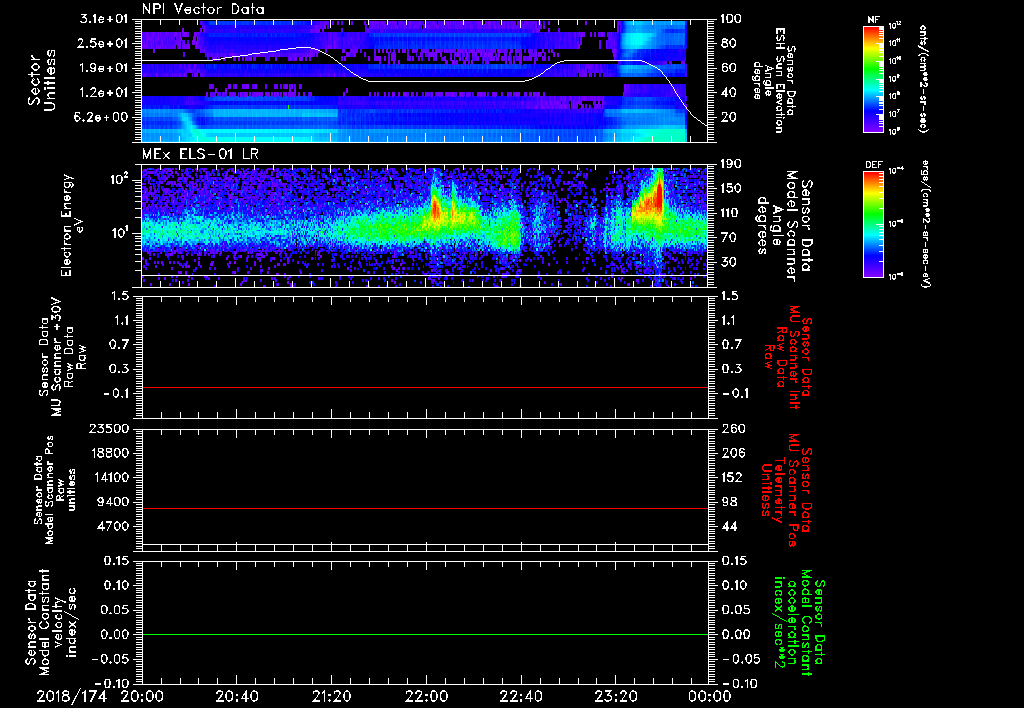Click the 110 scanner angle tick label
This screenshot has width=1024, height=708.
(728, 213)
